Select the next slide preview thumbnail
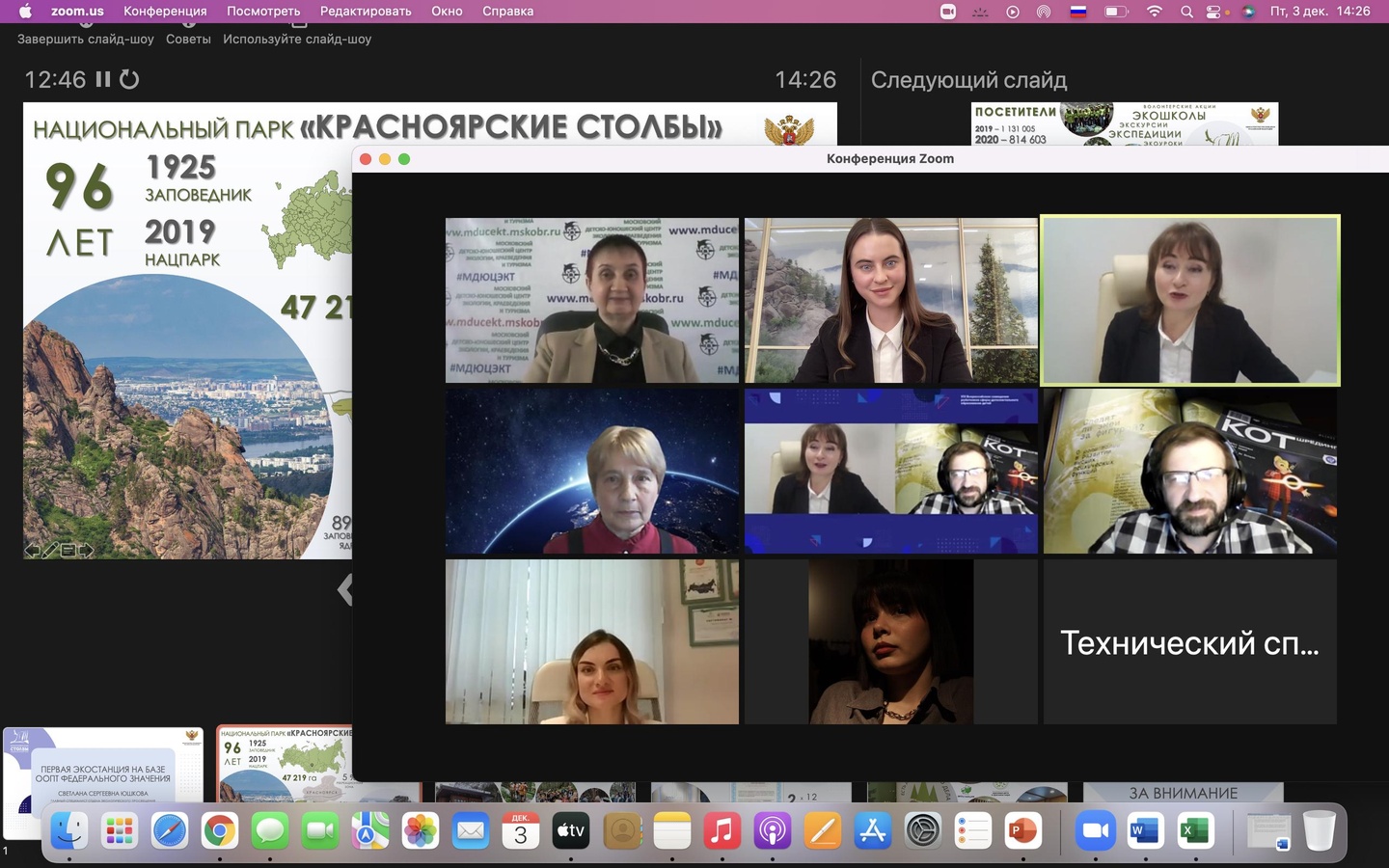Viewport: 1389px width, 868px height. (1125, 124)
